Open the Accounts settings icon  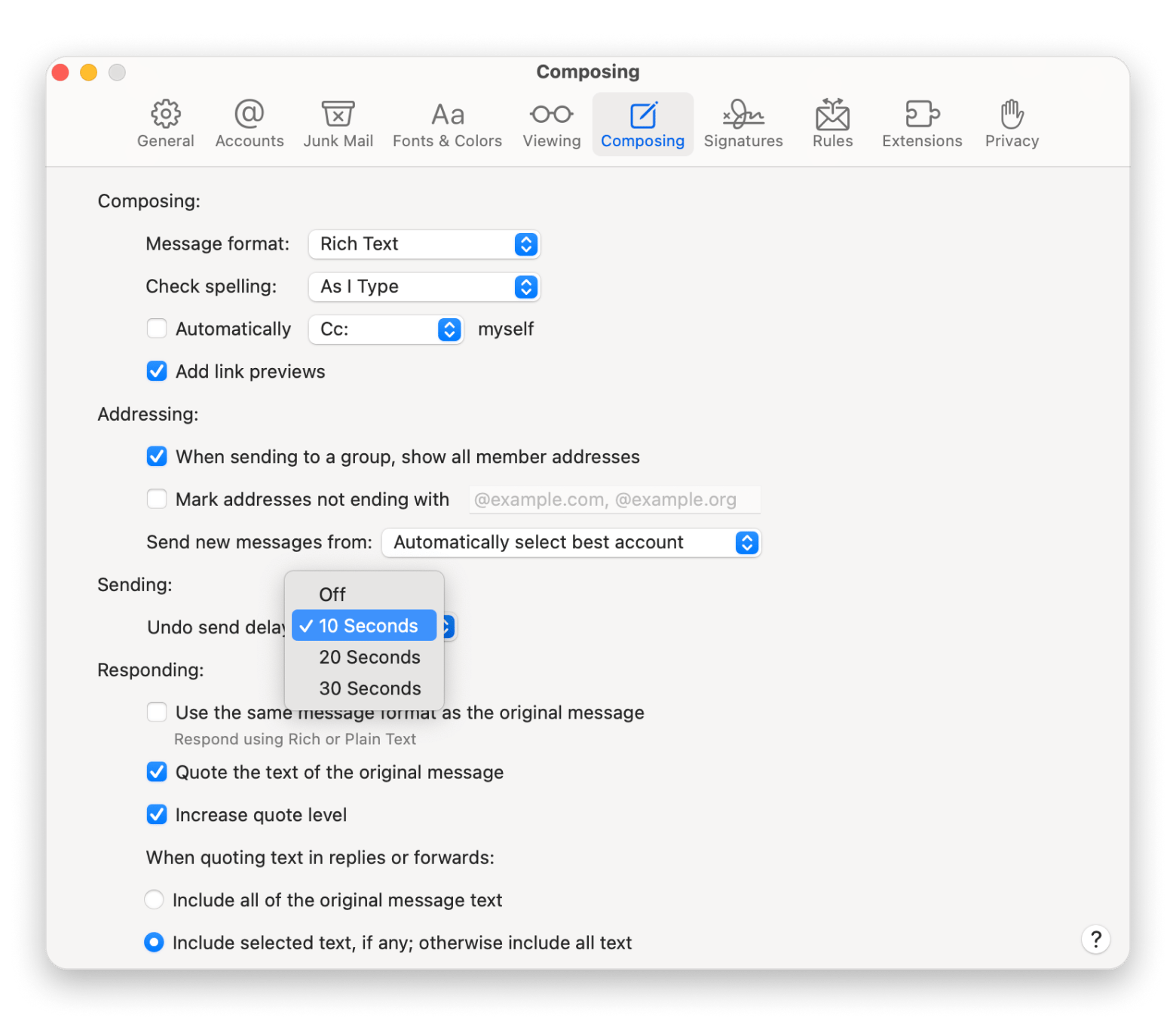[249, 124]
